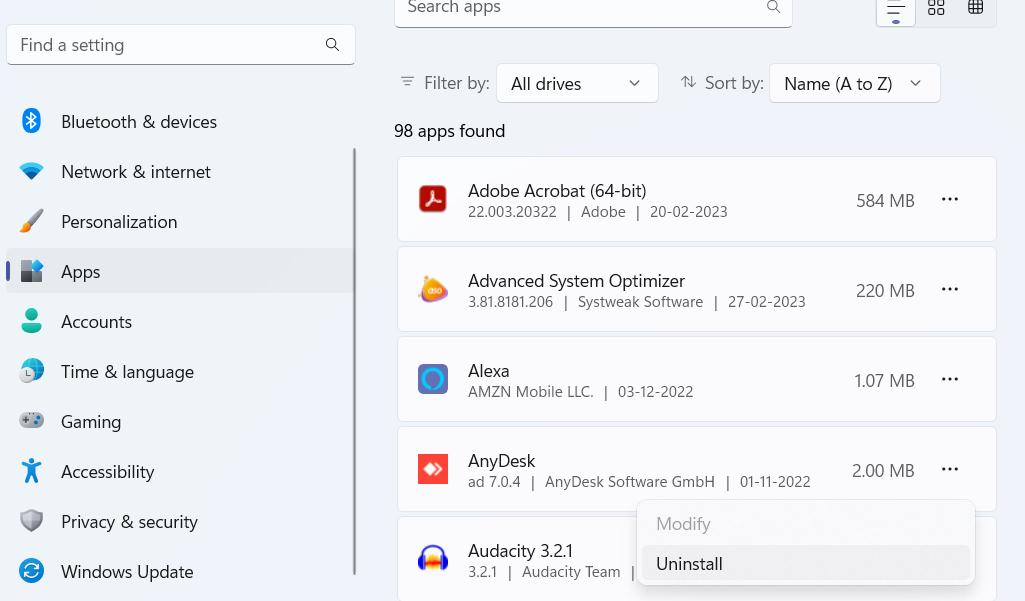Image resolution: width=1025 pixels, height=601 pixels.
Task: Click the 584 MB size value
Action: tap(885, 201)
